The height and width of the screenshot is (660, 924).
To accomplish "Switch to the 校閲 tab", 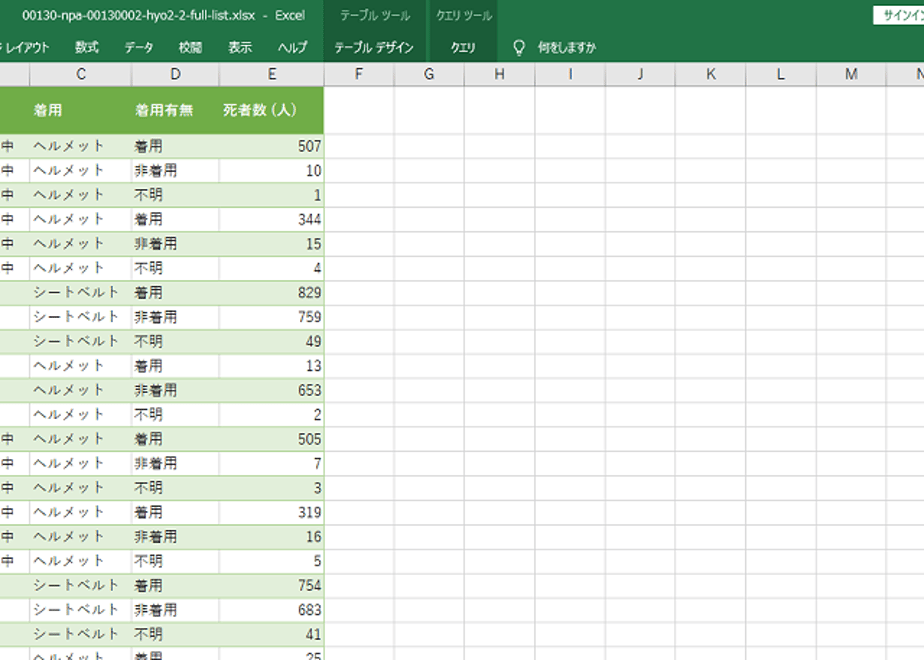I will (x=190, y=48).
